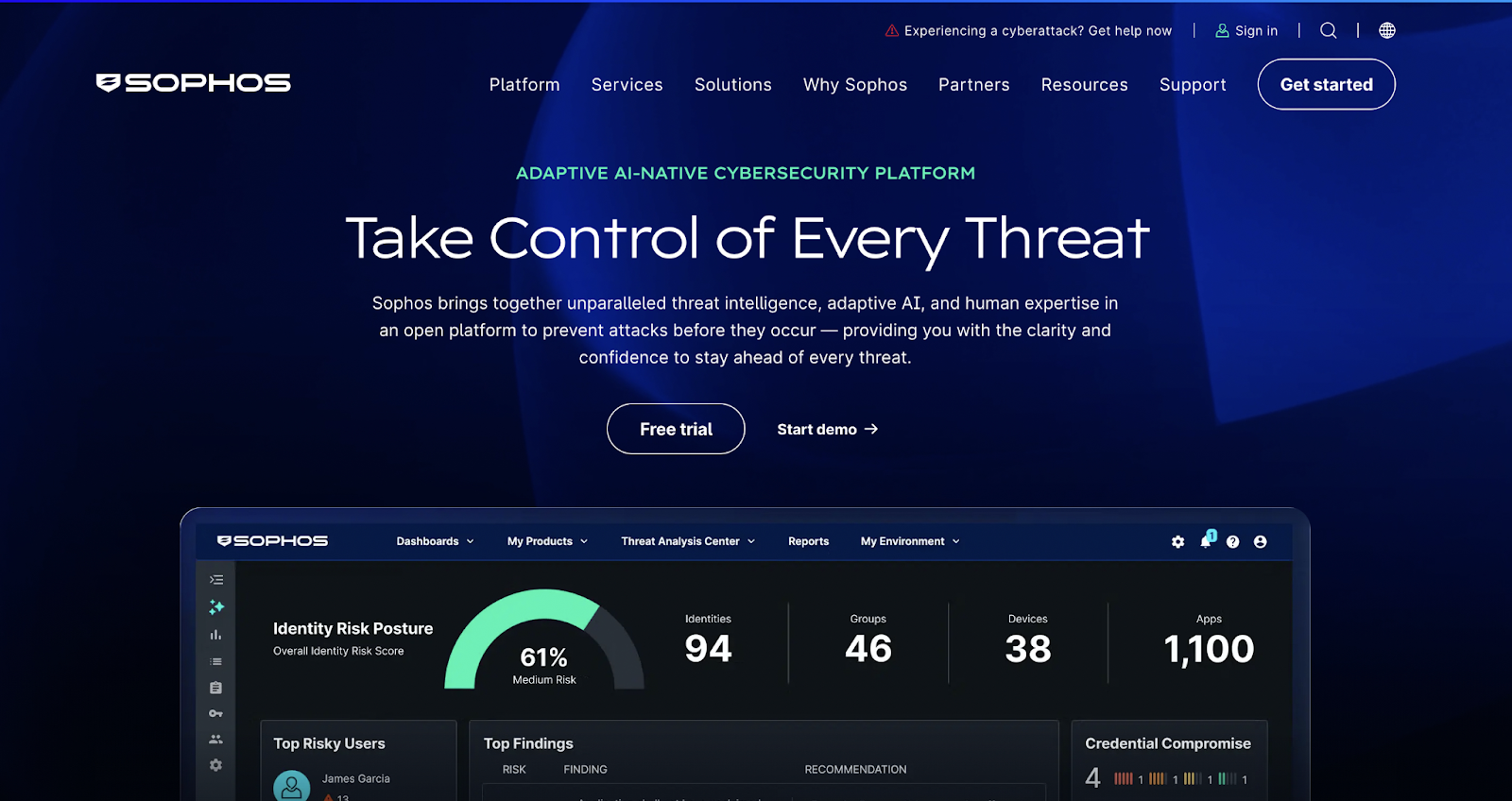This screenshot has height=801, width=1512.
Task: Click Experiencing a cyberattack? Get help now
Action: pyautogui.click(x=1038, y=31)
